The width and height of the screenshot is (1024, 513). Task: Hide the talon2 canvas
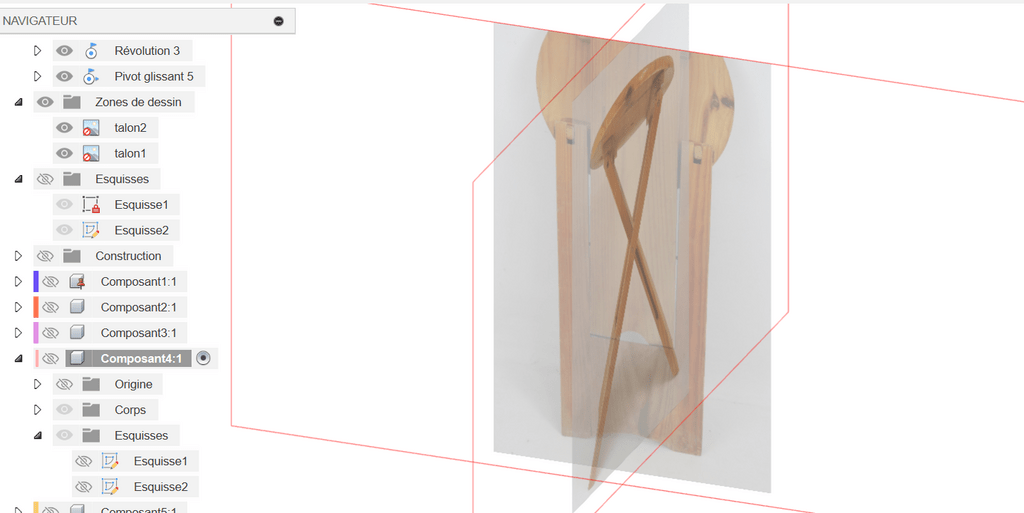(x=64, y=128)
